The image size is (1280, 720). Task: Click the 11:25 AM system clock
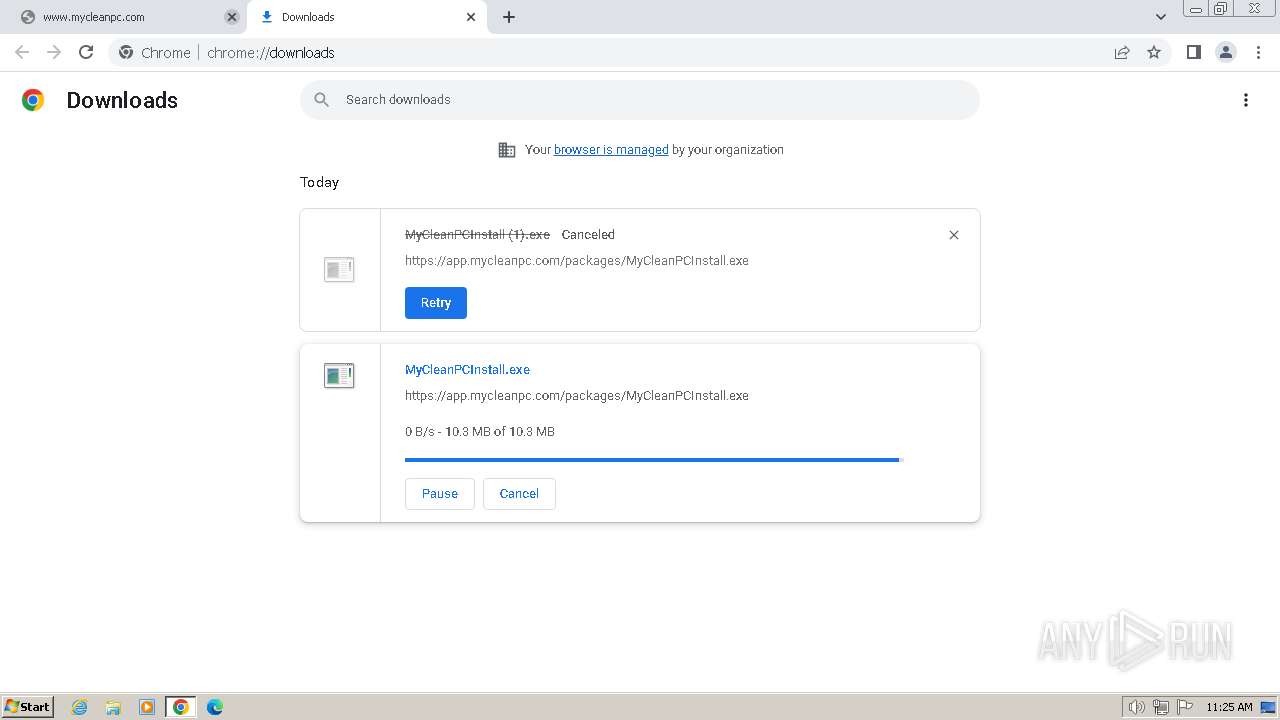pyautogui.click(x=1229, y=707)
